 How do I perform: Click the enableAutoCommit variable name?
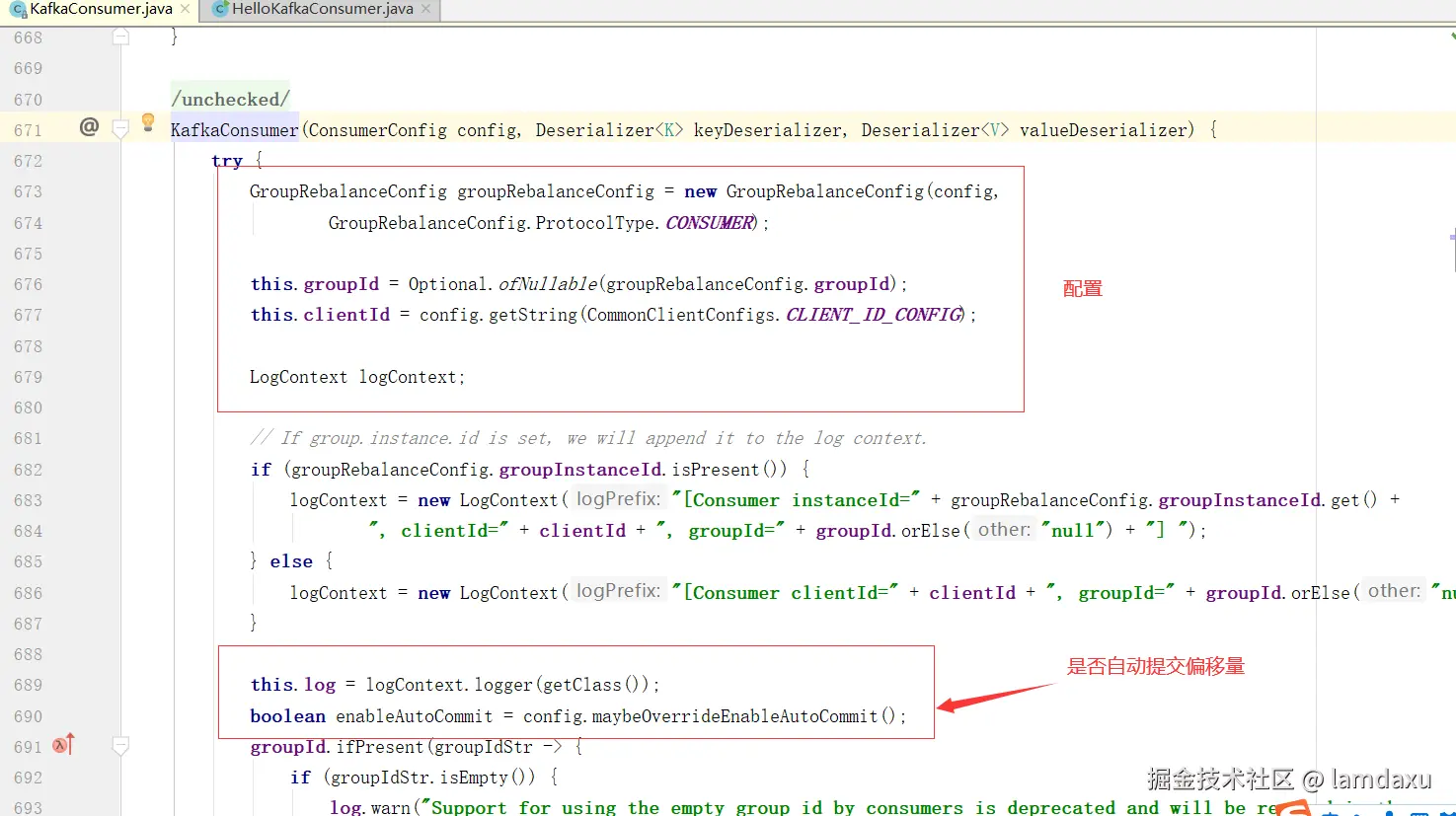(x=414, y=716)
